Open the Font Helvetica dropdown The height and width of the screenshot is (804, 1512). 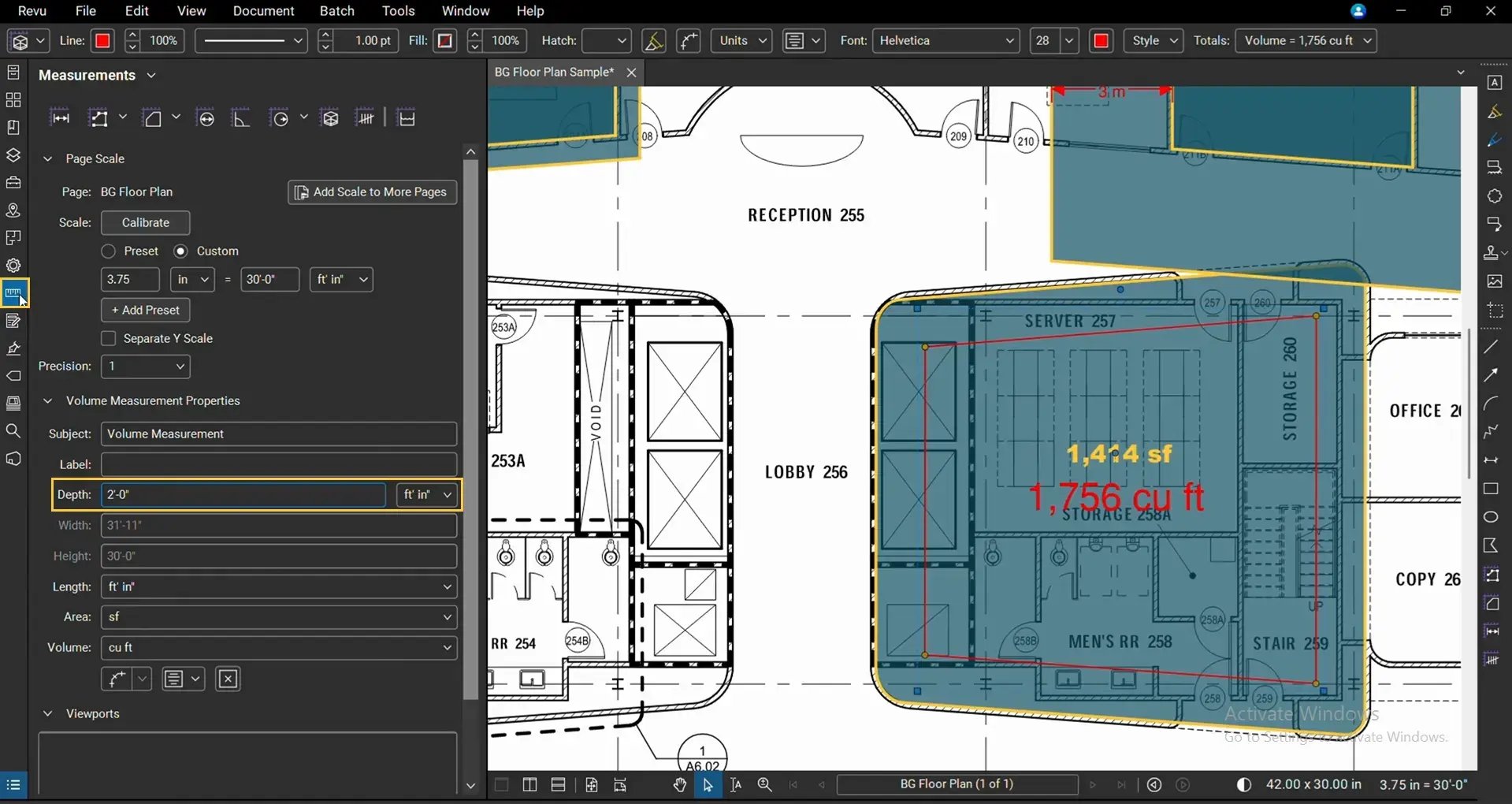coord(946,41)
